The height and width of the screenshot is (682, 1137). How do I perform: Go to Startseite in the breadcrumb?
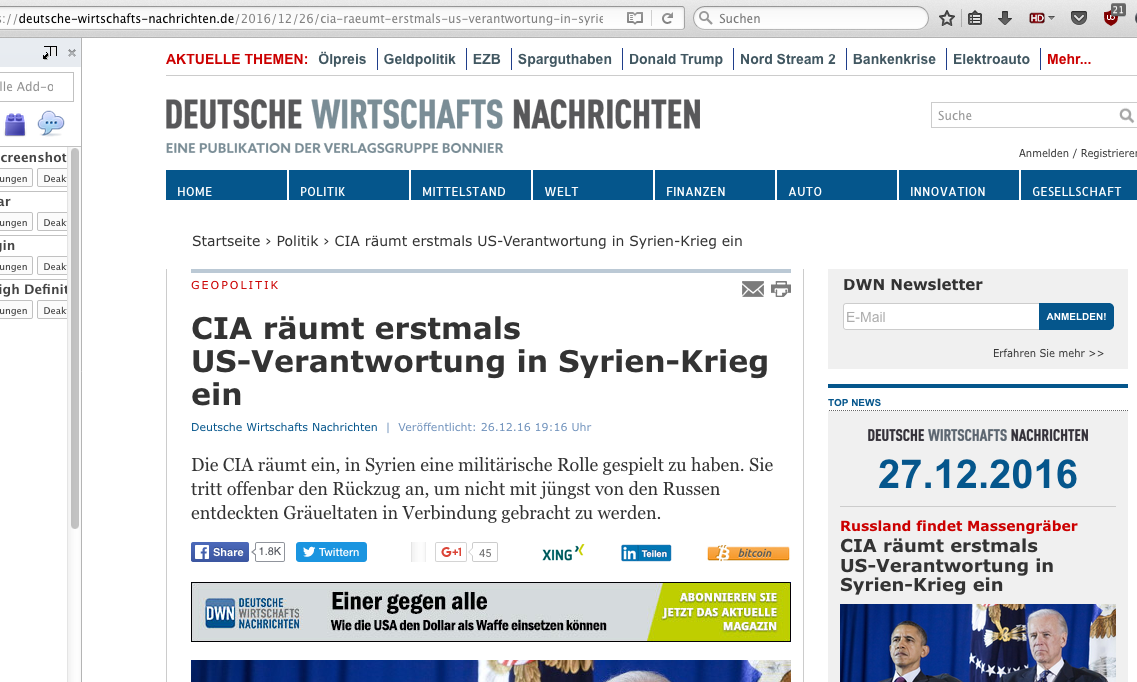(226, 241)
